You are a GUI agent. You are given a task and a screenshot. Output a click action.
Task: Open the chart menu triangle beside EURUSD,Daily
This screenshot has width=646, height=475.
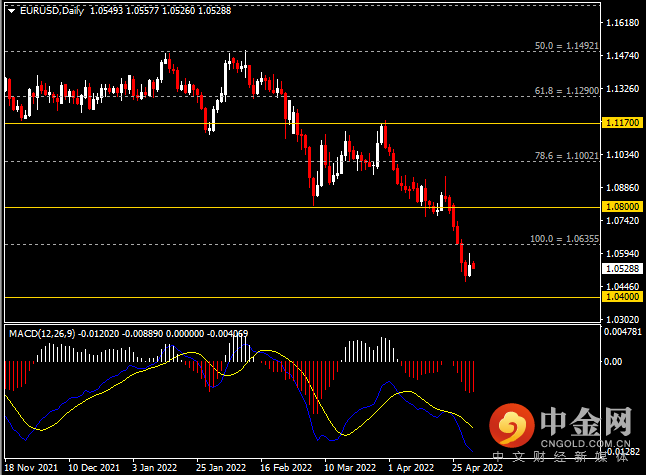(x=12, y=11)
